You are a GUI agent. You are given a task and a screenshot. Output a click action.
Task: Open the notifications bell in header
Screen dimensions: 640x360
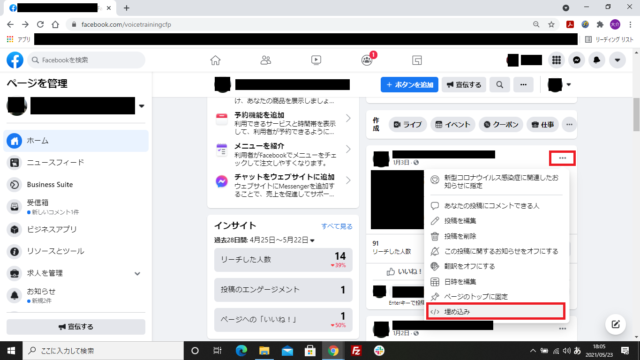597,60
